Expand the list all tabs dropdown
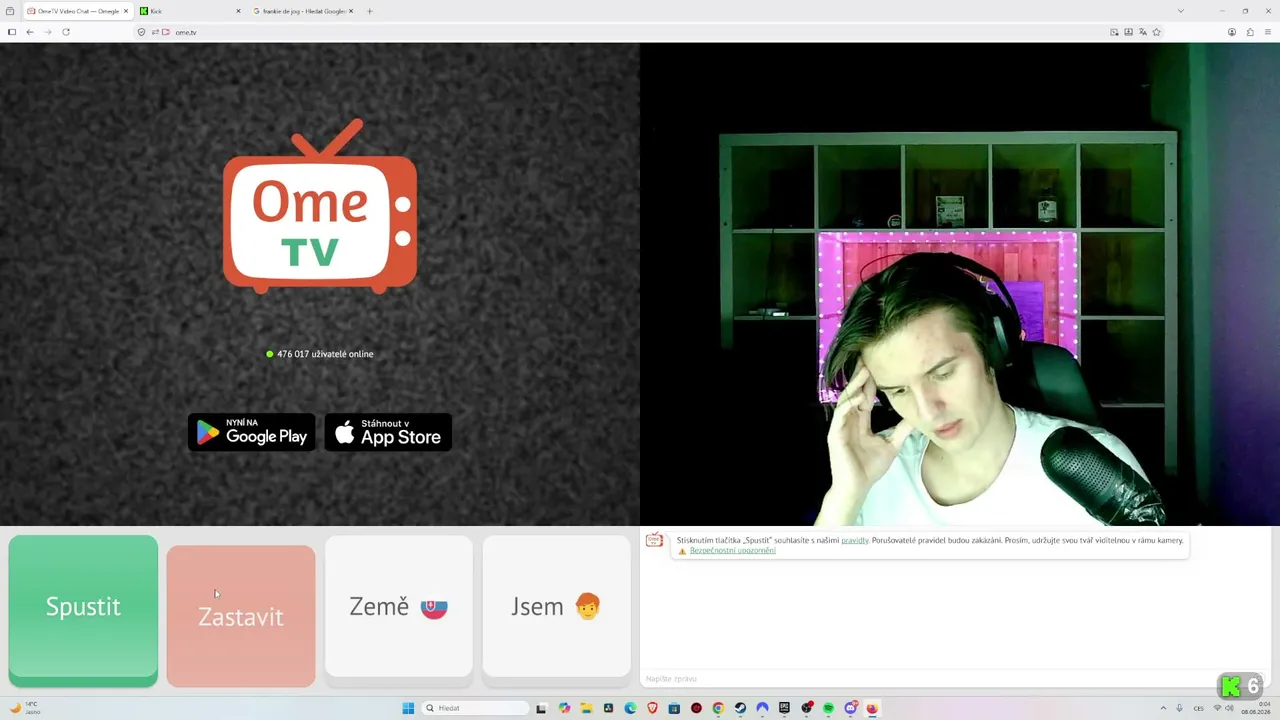Screen dimensions: 1280x720 [x=1181, y=11]
